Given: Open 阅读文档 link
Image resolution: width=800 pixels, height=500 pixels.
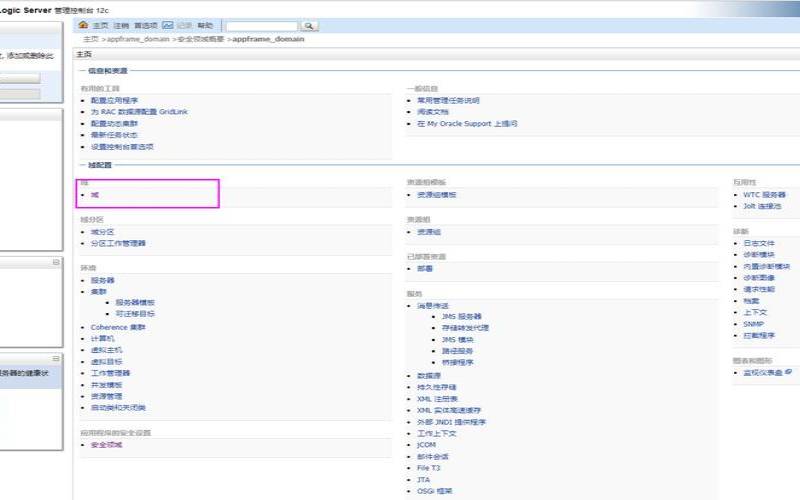Looking at the screenshot, I should point(433,112).
